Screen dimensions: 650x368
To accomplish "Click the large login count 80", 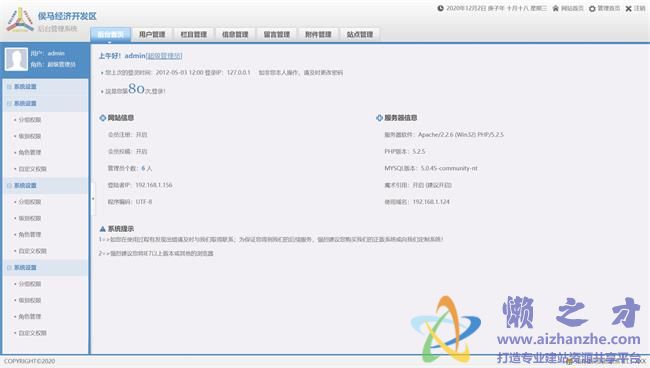I will (x=136, y=88).
